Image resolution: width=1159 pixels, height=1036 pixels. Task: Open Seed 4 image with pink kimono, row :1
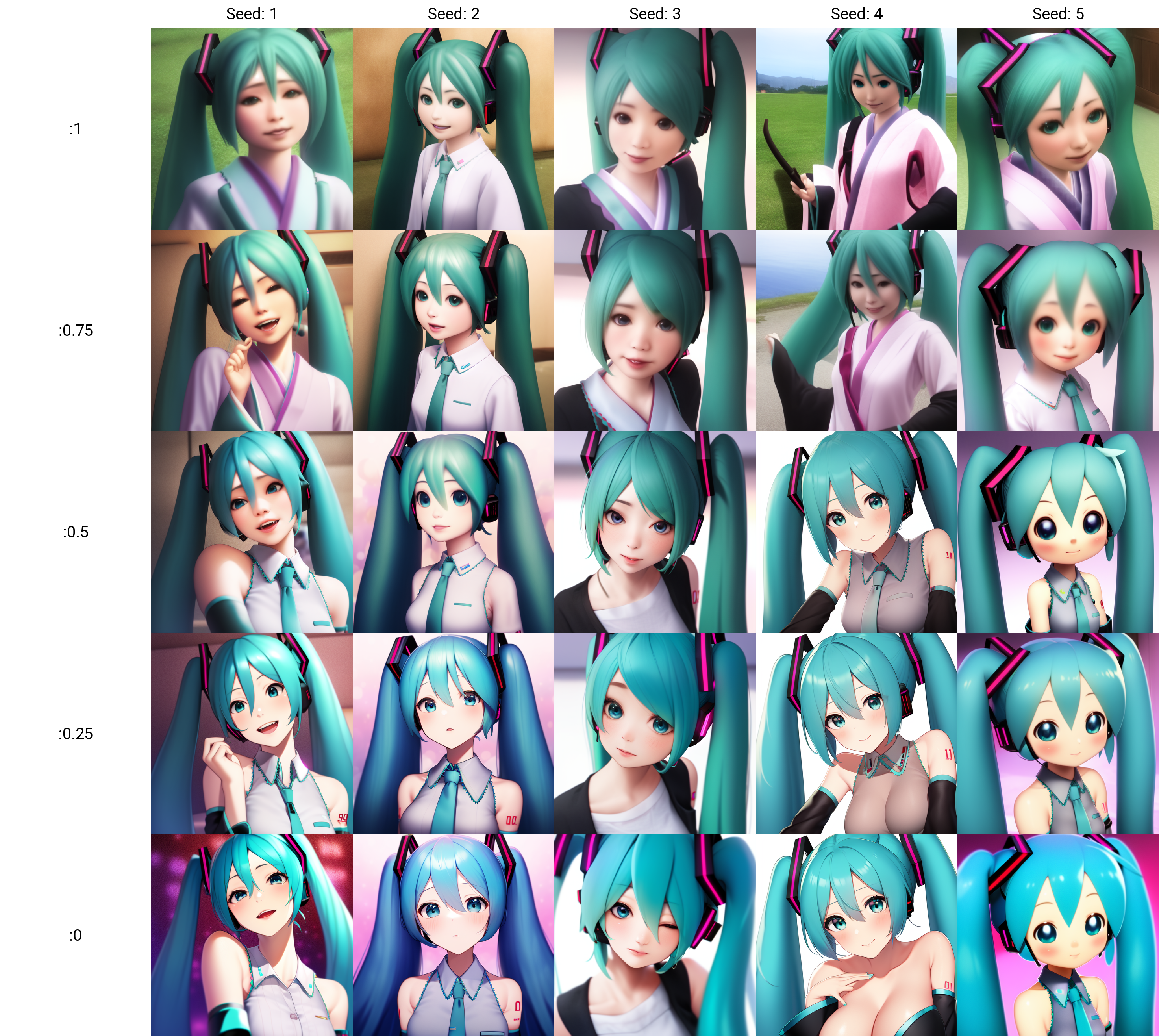pyautogui.click(x=856, y=129)
